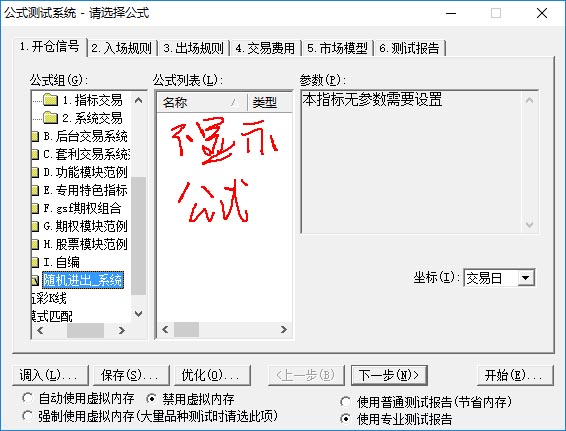Click 公式组 scroll down arrow
Viewport: 566px width, 431px height.
pyautogui.click(x=139, y=314)
